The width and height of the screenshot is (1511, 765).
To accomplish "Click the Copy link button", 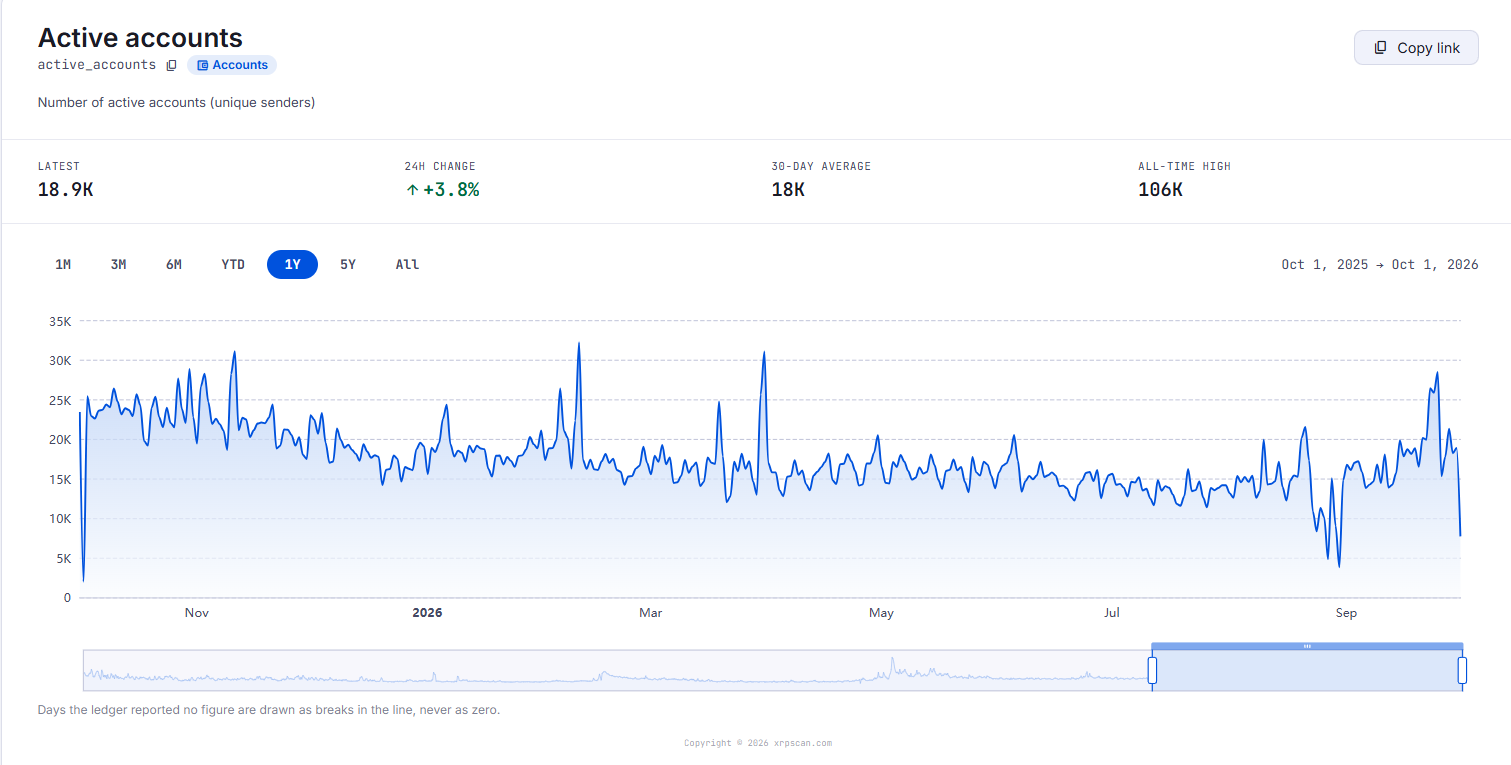I will 1416,48.
